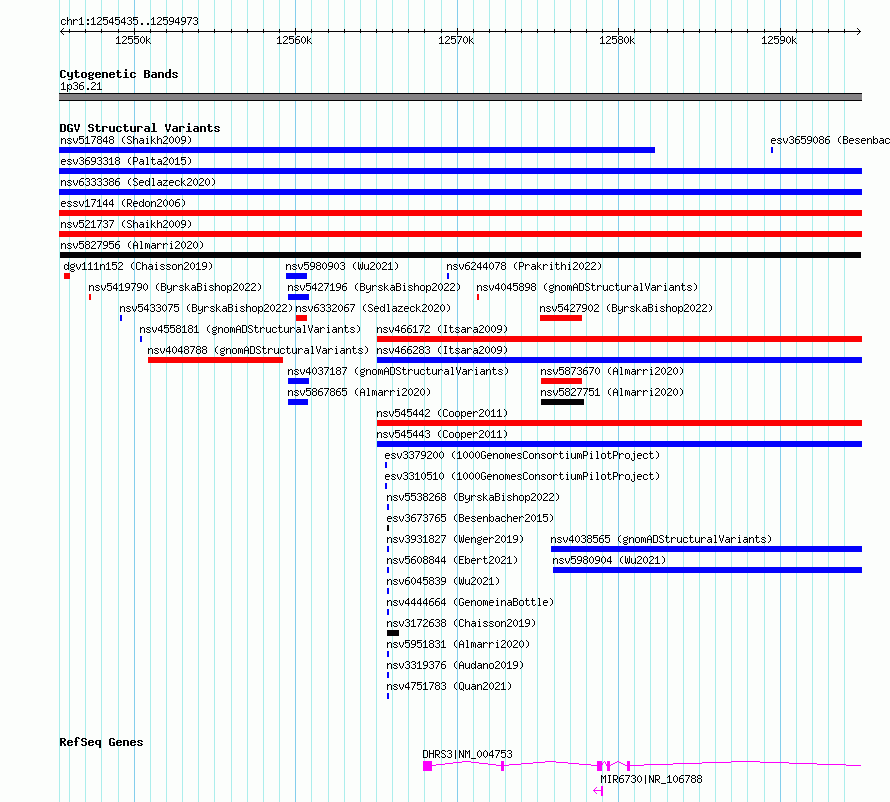Click the nsv6045839 (Wu2021) label
The height and width of the screenshot is (802, 890).
[443, 581]
